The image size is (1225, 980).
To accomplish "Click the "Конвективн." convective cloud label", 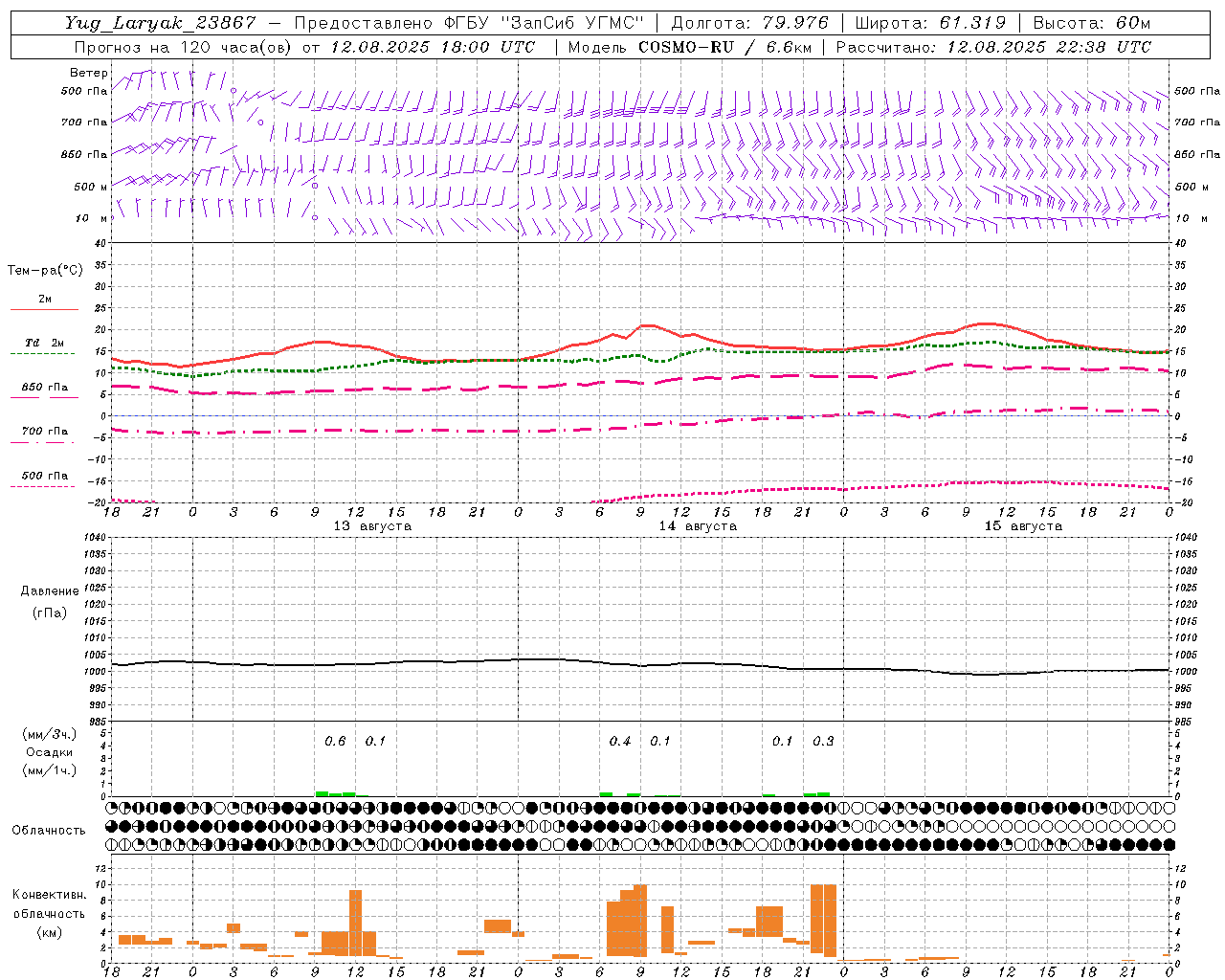I will (49, 895).
